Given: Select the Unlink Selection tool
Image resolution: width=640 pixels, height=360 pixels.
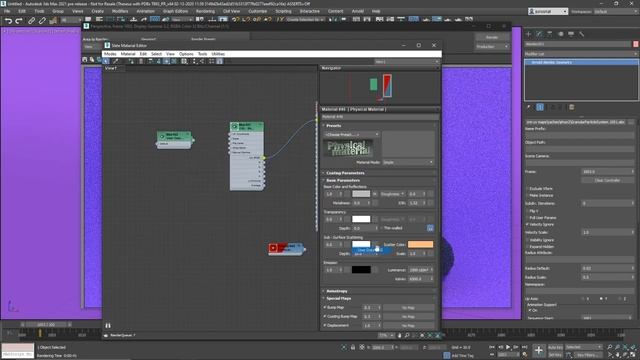Looking at the screenshot, I should pos(42,20).
